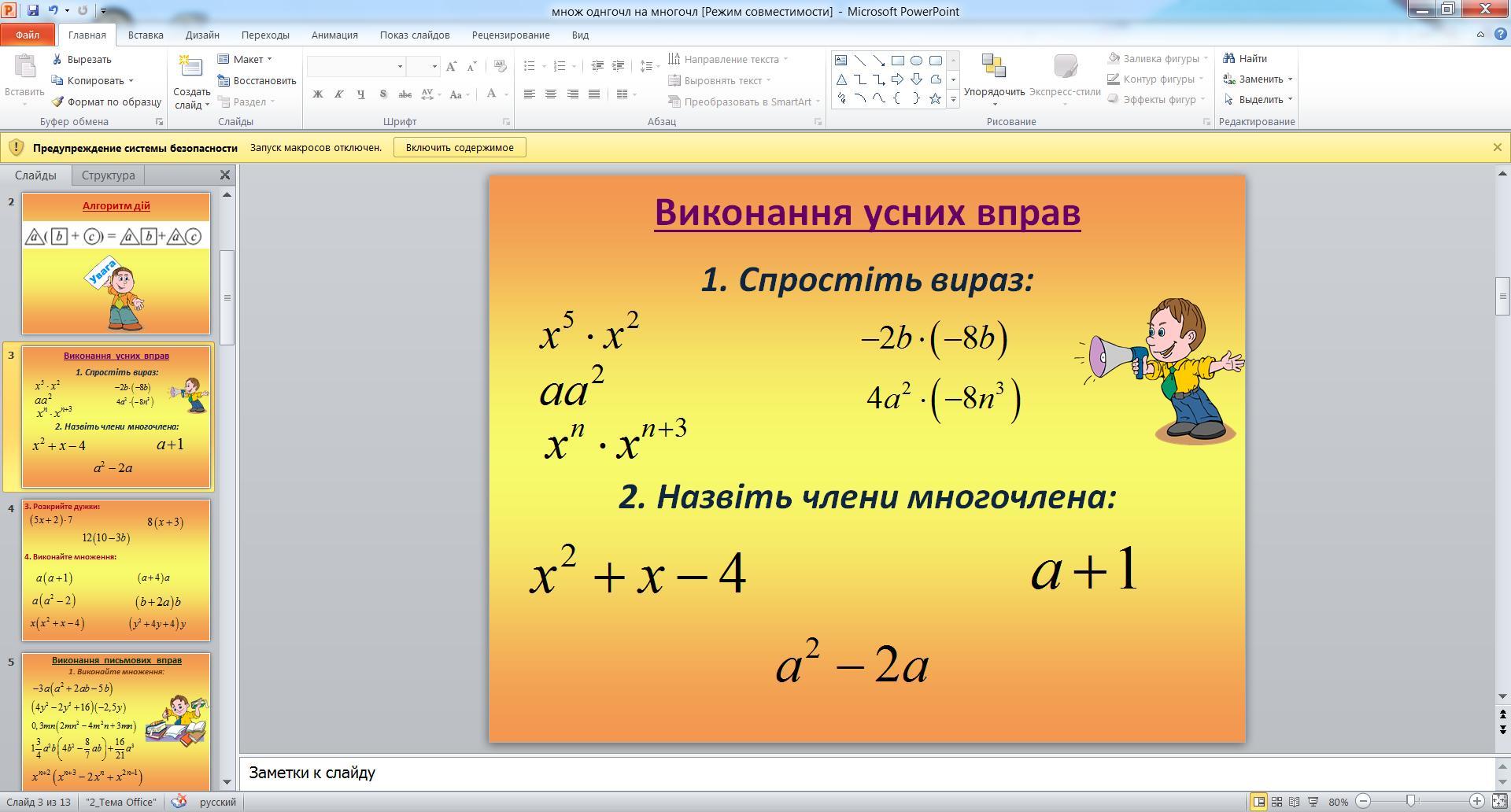
Task: Select the down arrow block shape
Action: (916, 79)
